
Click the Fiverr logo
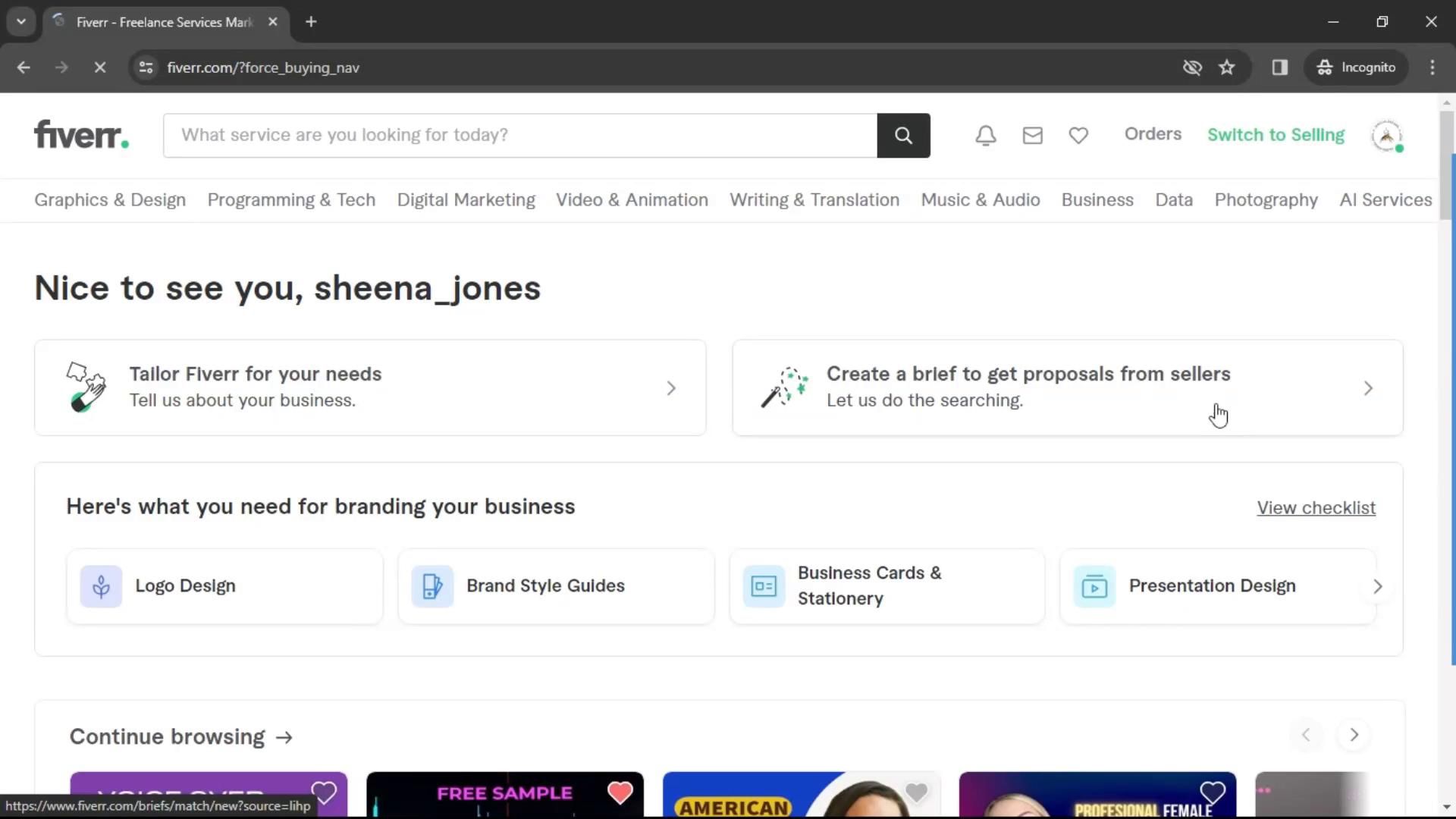tap(81, 135)
